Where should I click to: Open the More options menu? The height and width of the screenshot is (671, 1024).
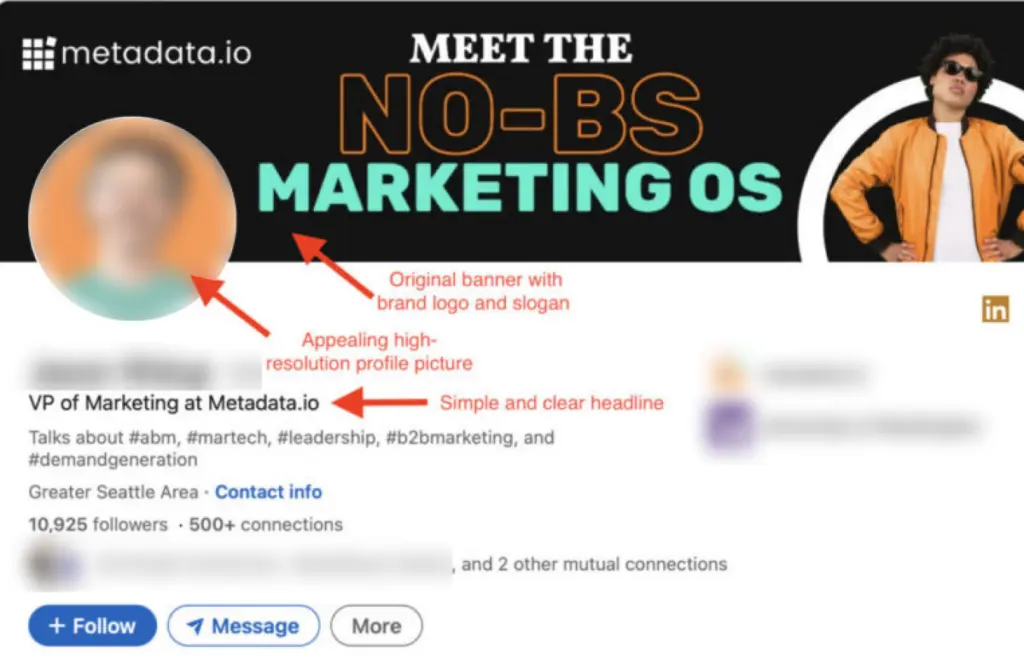pyautogui.click(x=376, y=626)
